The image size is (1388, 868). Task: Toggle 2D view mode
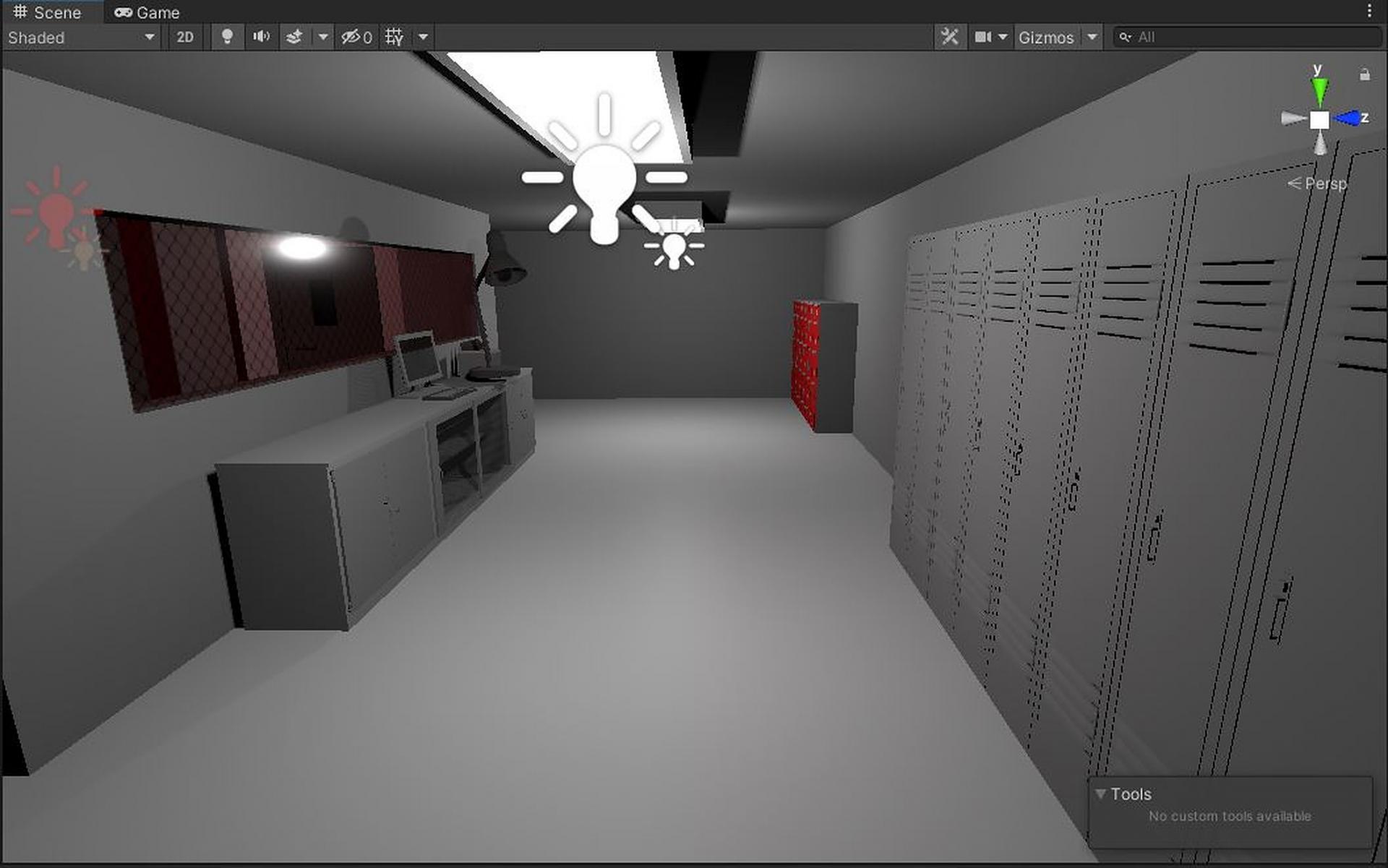click(x=185, y=37)
